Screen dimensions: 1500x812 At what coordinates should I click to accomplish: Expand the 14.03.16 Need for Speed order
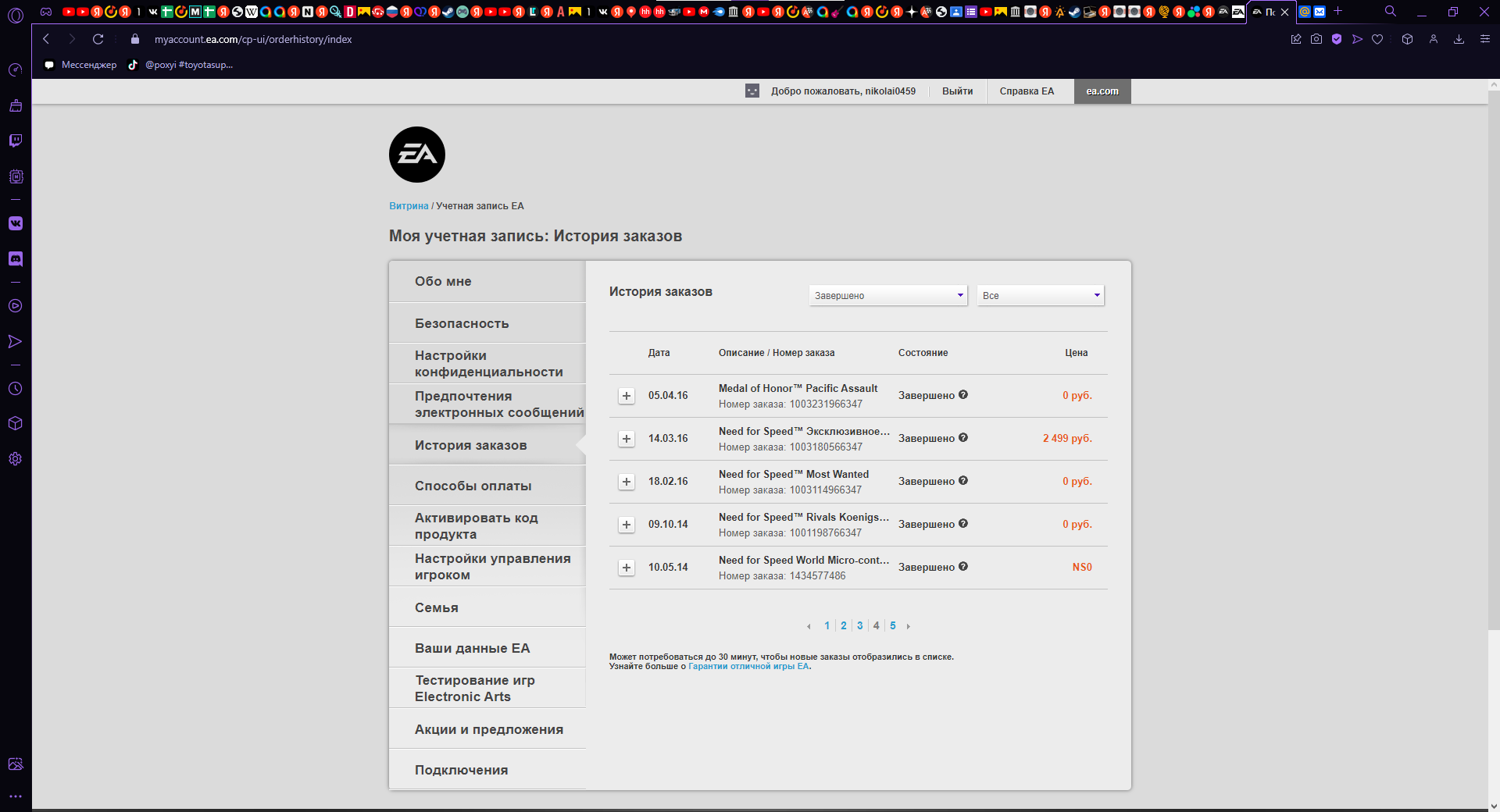tap(627, 439)
